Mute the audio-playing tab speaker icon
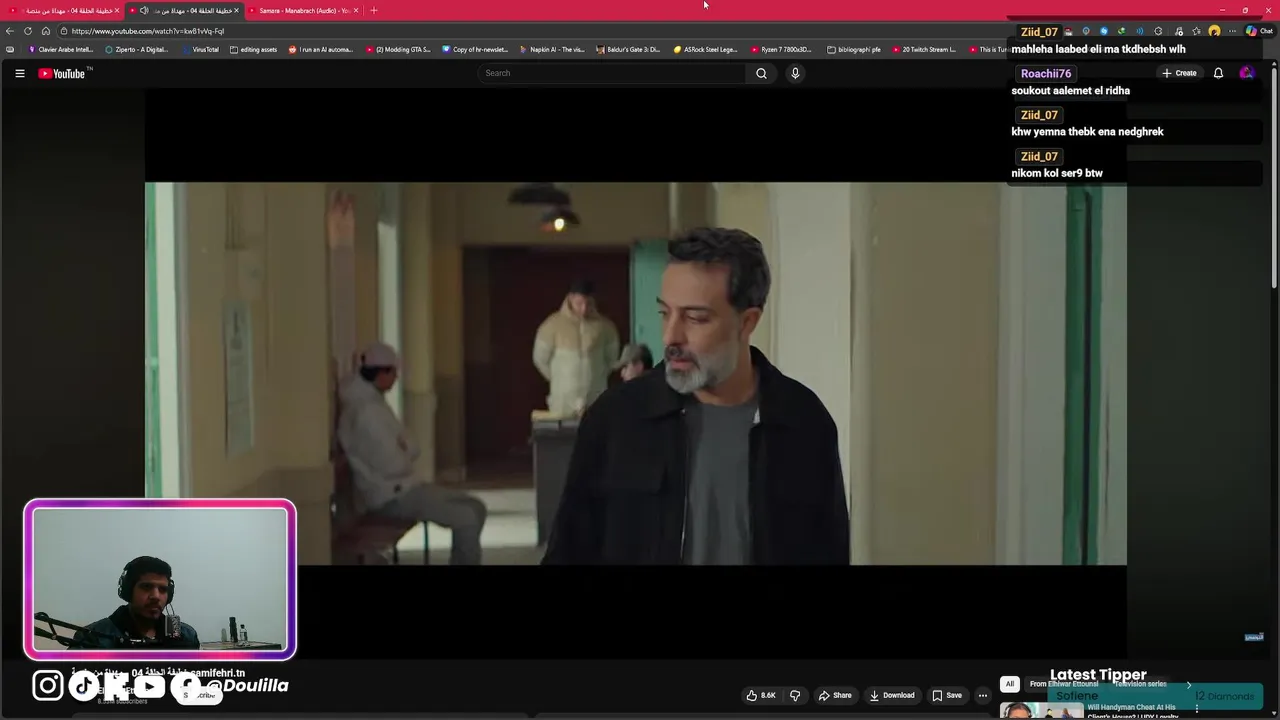Image resolution: width=1280 pixels, height=720 pixels. (144, 10)
